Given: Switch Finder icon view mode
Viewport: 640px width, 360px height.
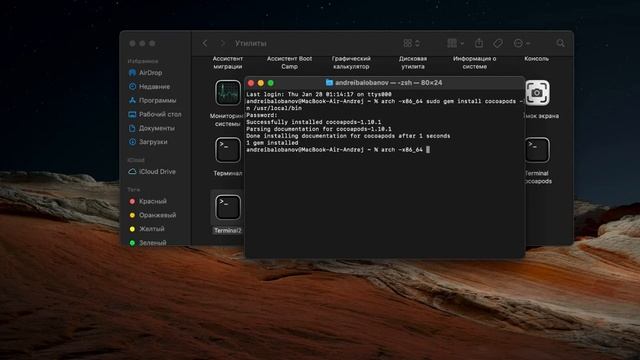Looking at the screenshot, I should point(411,43).
